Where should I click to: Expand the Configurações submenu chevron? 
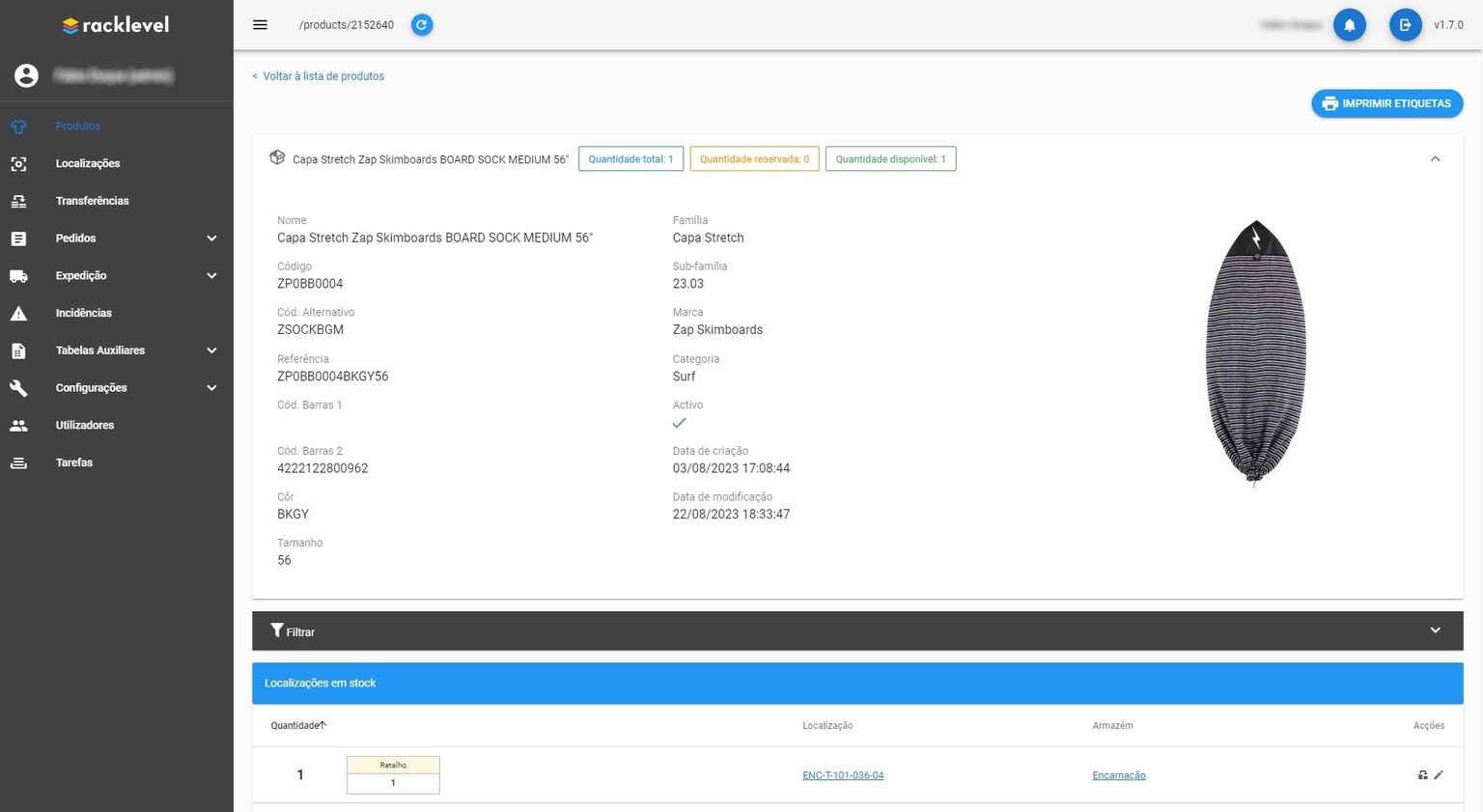tap(211, 388)
